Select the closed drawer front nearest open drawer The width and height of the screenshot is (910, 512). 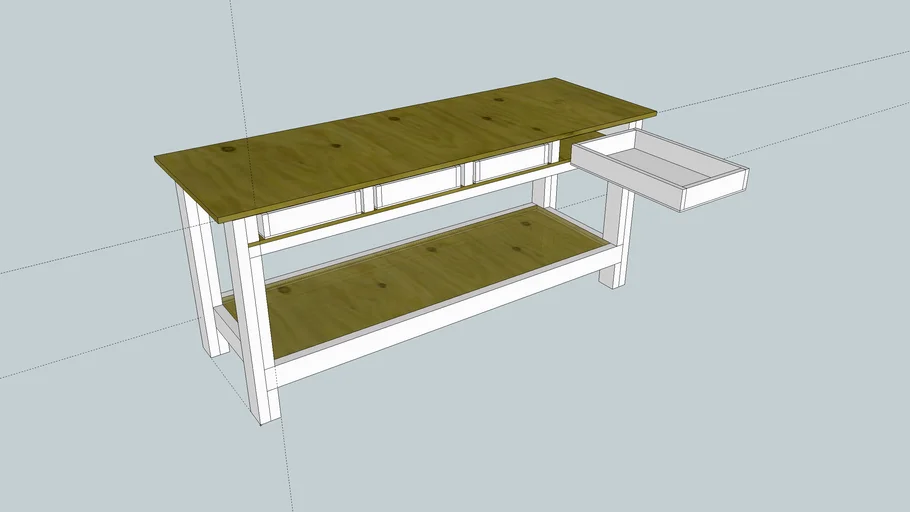coord(512,163)
